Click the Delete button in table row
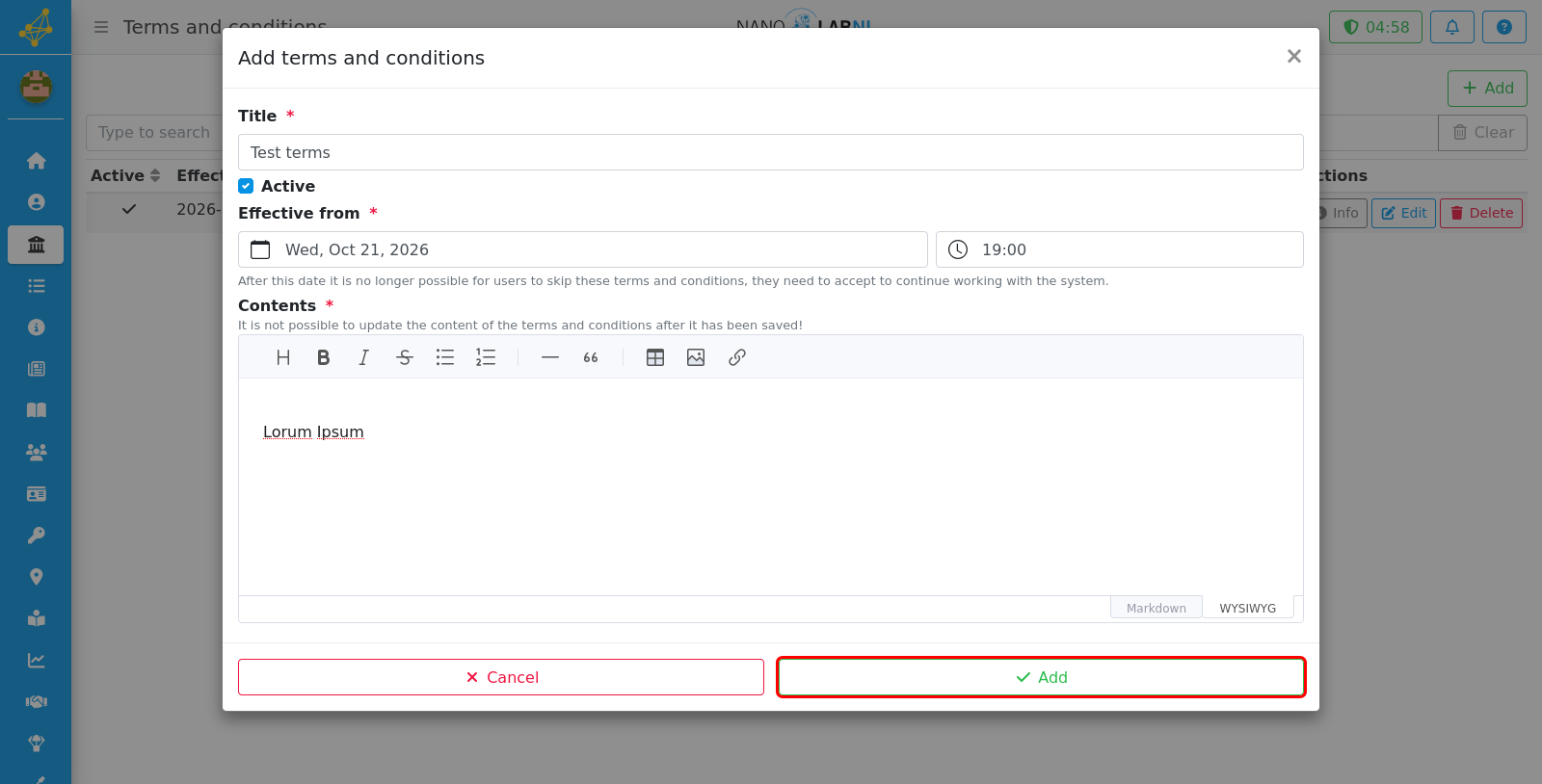 1481,213
